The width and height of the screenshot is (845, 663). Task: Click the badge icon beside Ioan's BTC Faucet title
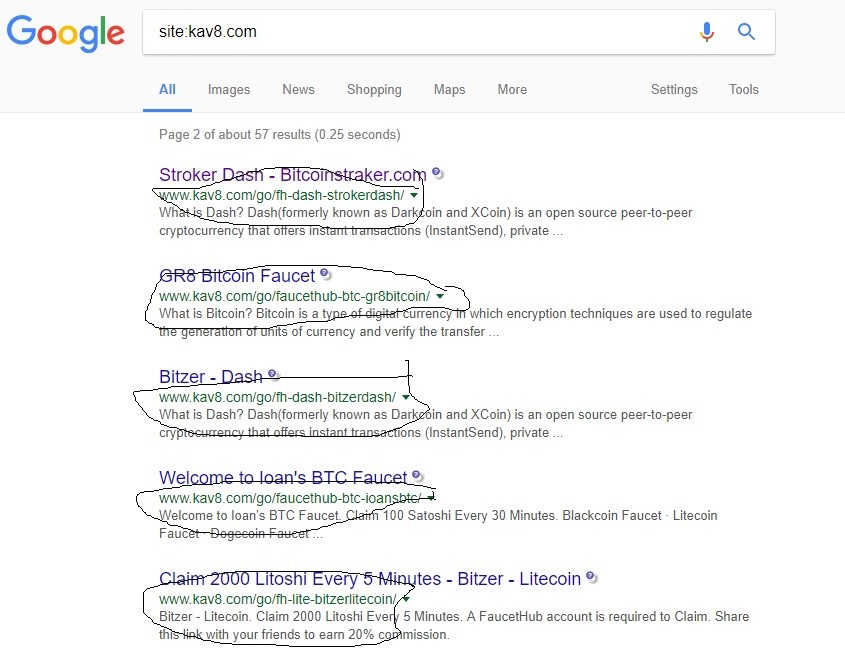point(418,476)
